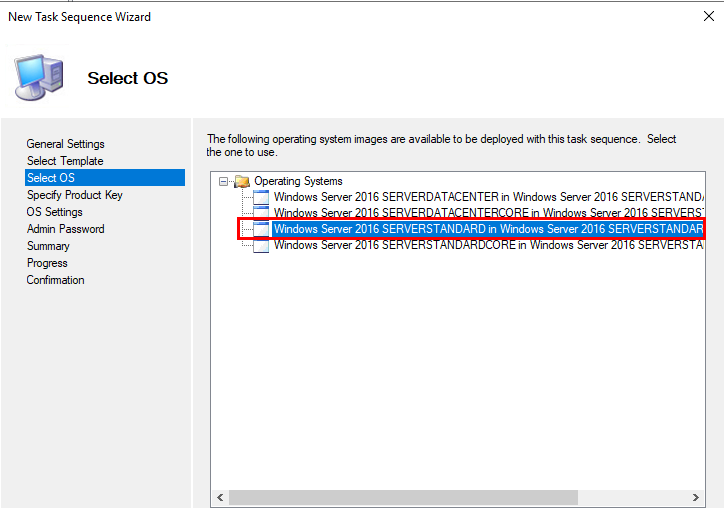Go to Specify Product Key step
This screenshot has width=724, height=508.
75,195
